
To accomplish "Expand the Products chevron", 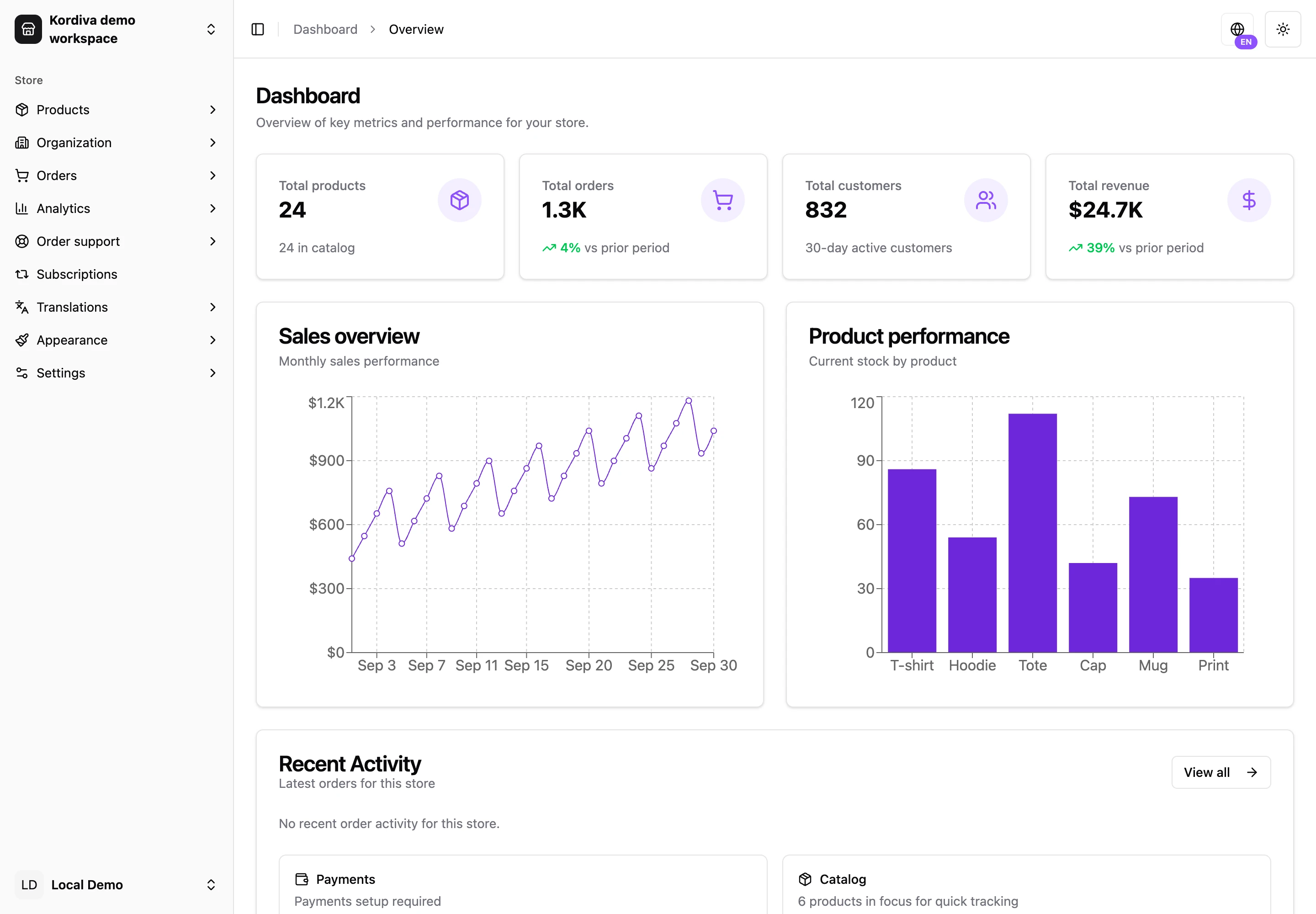I will [212, 109].
